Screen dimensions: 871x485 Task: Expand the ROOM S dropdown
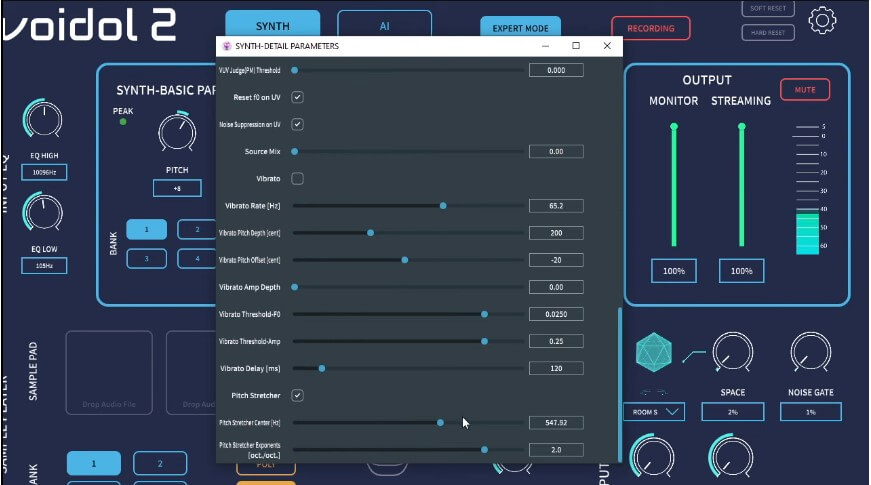[653, 412]
